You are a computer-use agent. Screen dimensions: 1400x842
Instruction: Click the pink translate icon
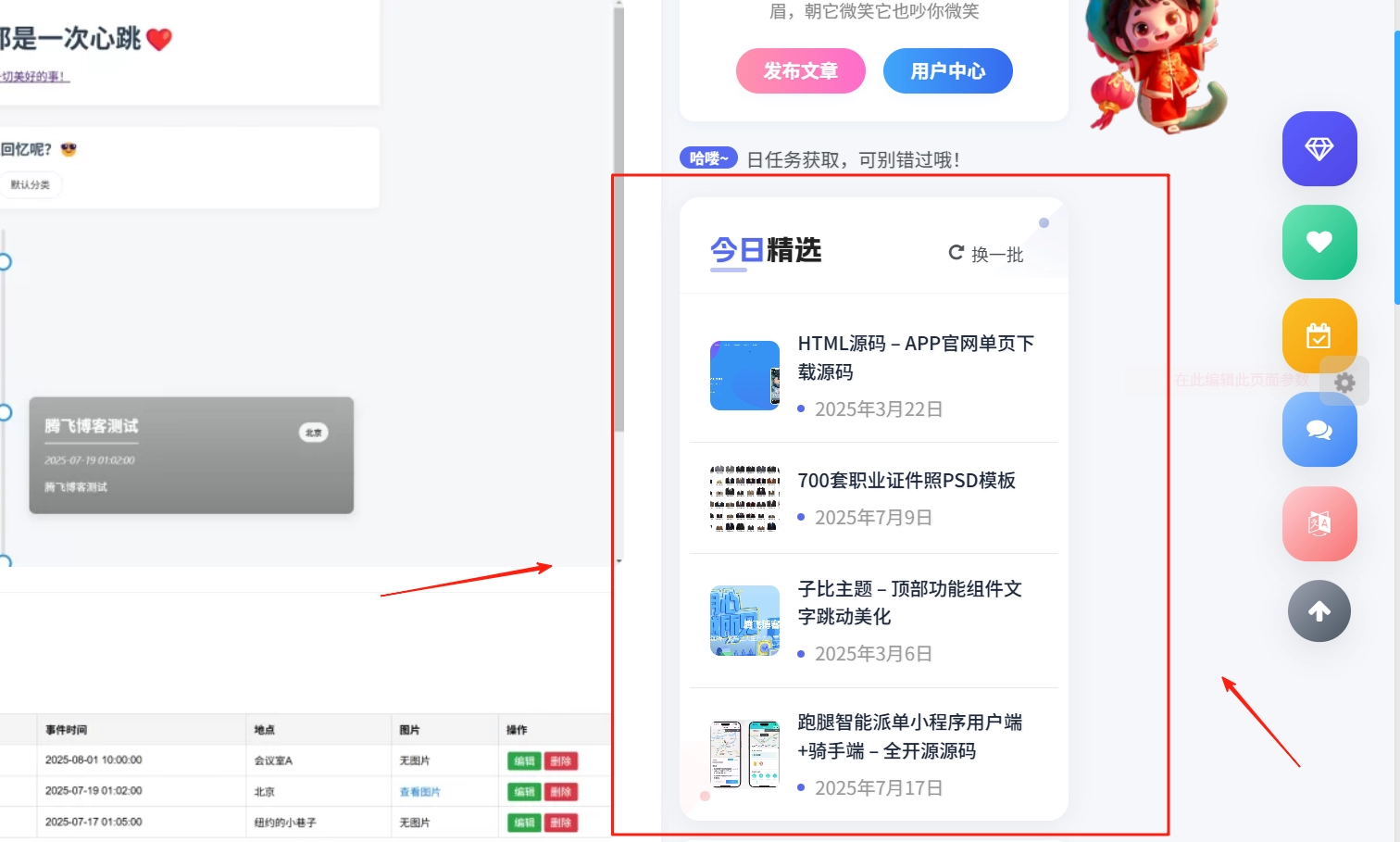pyautogui.click(x=1319, y=524)
